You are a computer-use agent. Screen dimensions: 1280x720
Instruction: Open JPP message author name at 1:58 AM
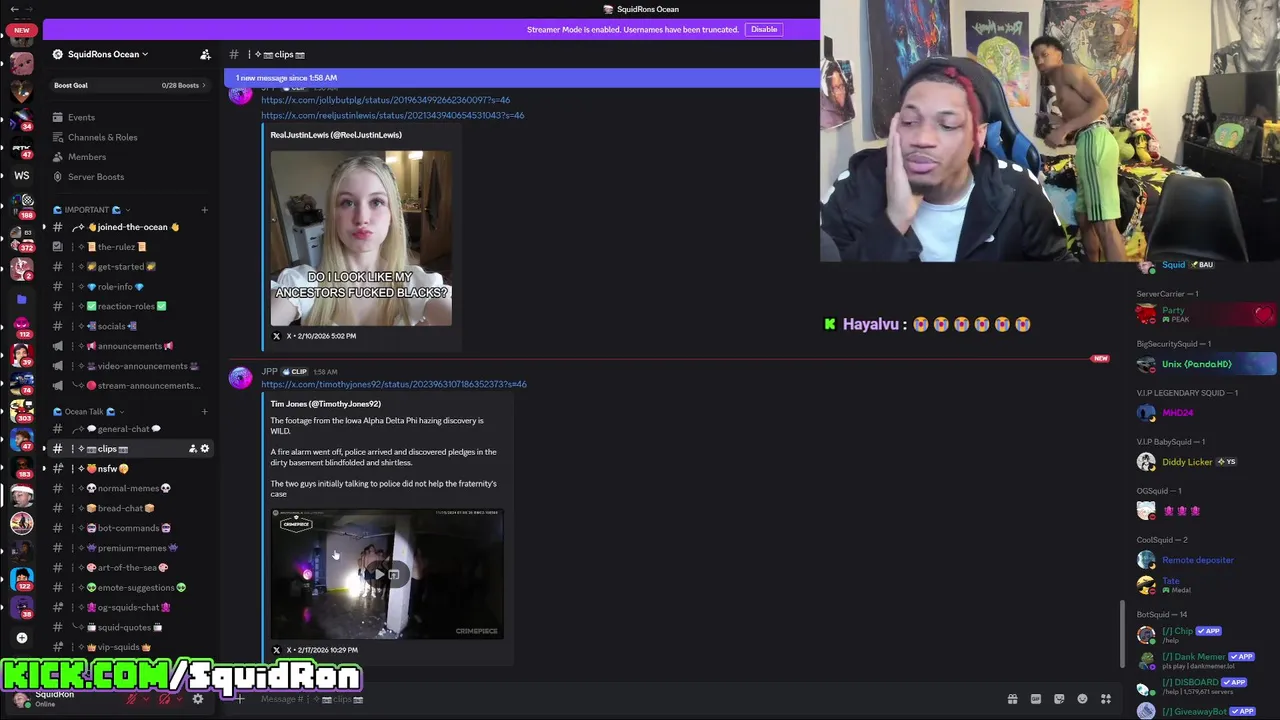[269, 372]
